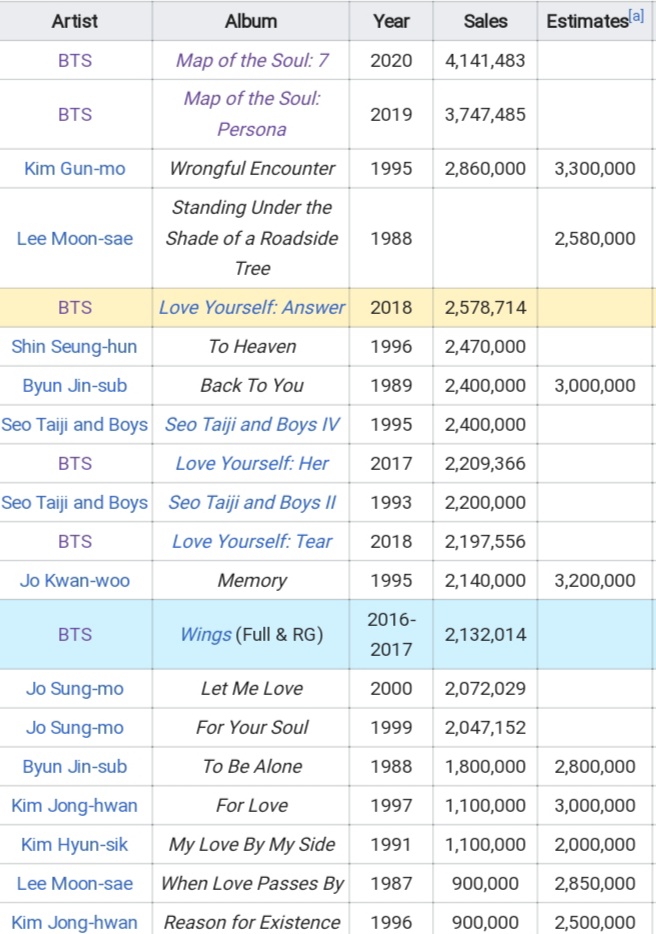Click Byun Jin-sub beside Back To You
This screenshot has width=656, height=934.
74,385
